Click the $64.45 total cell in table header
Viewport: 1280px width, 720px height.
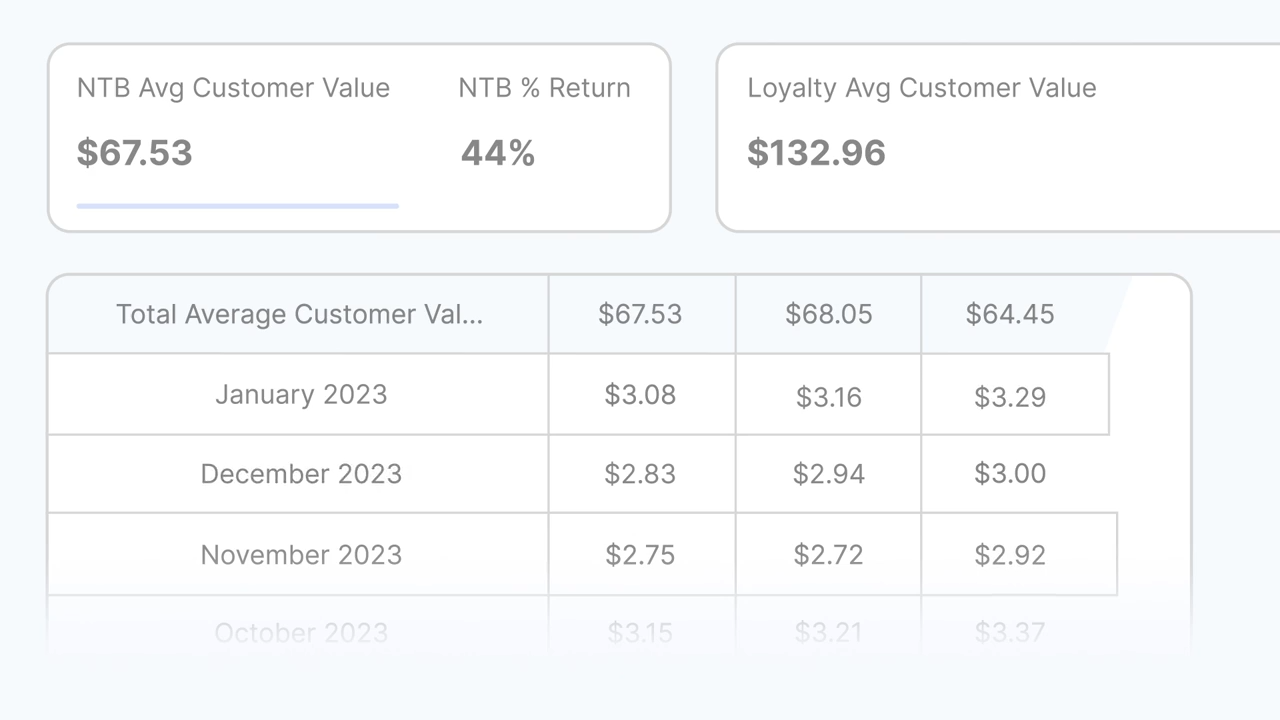1010,314
